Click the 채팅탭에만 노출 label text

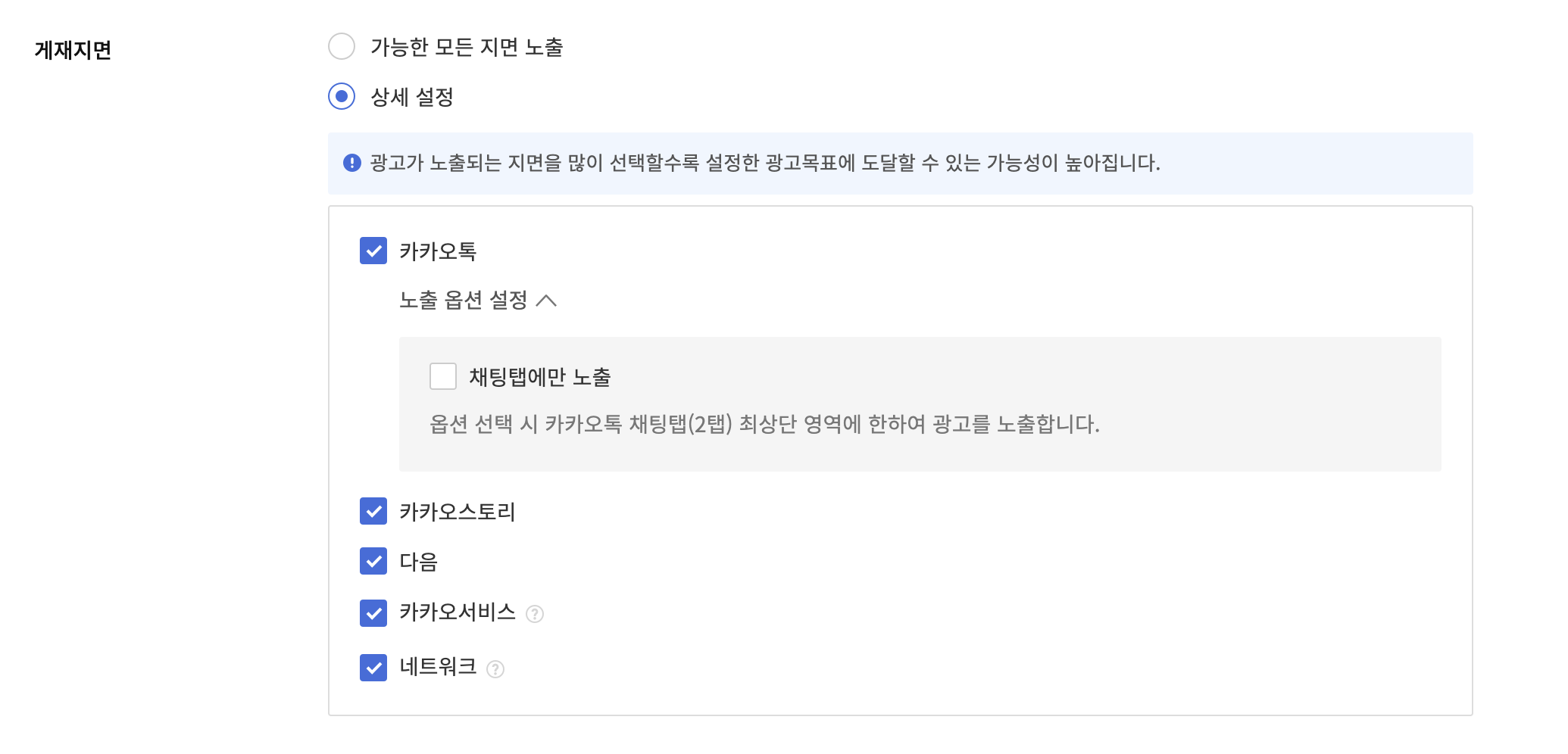coord(540,377)
